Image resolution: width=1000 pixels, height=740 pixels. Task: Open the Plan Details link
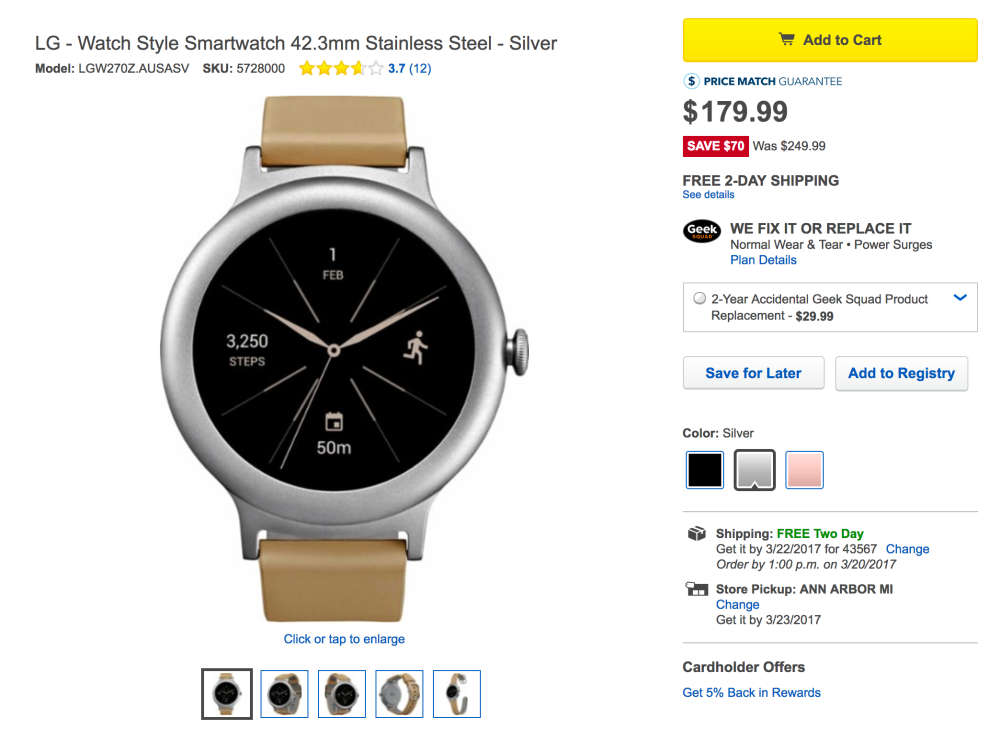(x=763, y=260)
